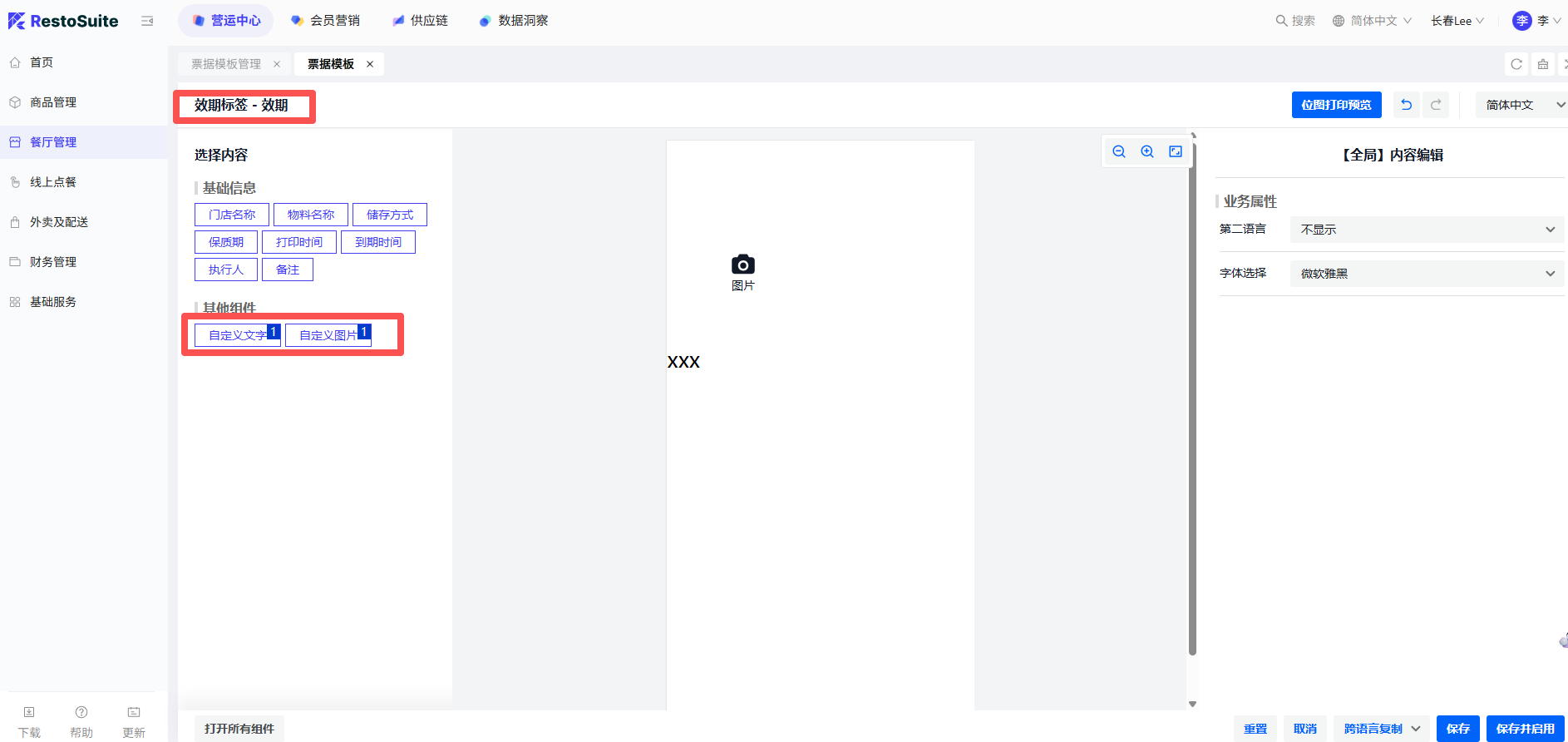The height and width of the screenshot is (742, 1568).
Task: Switch to the 票据模板管理 tab
Action: [226, 64]
